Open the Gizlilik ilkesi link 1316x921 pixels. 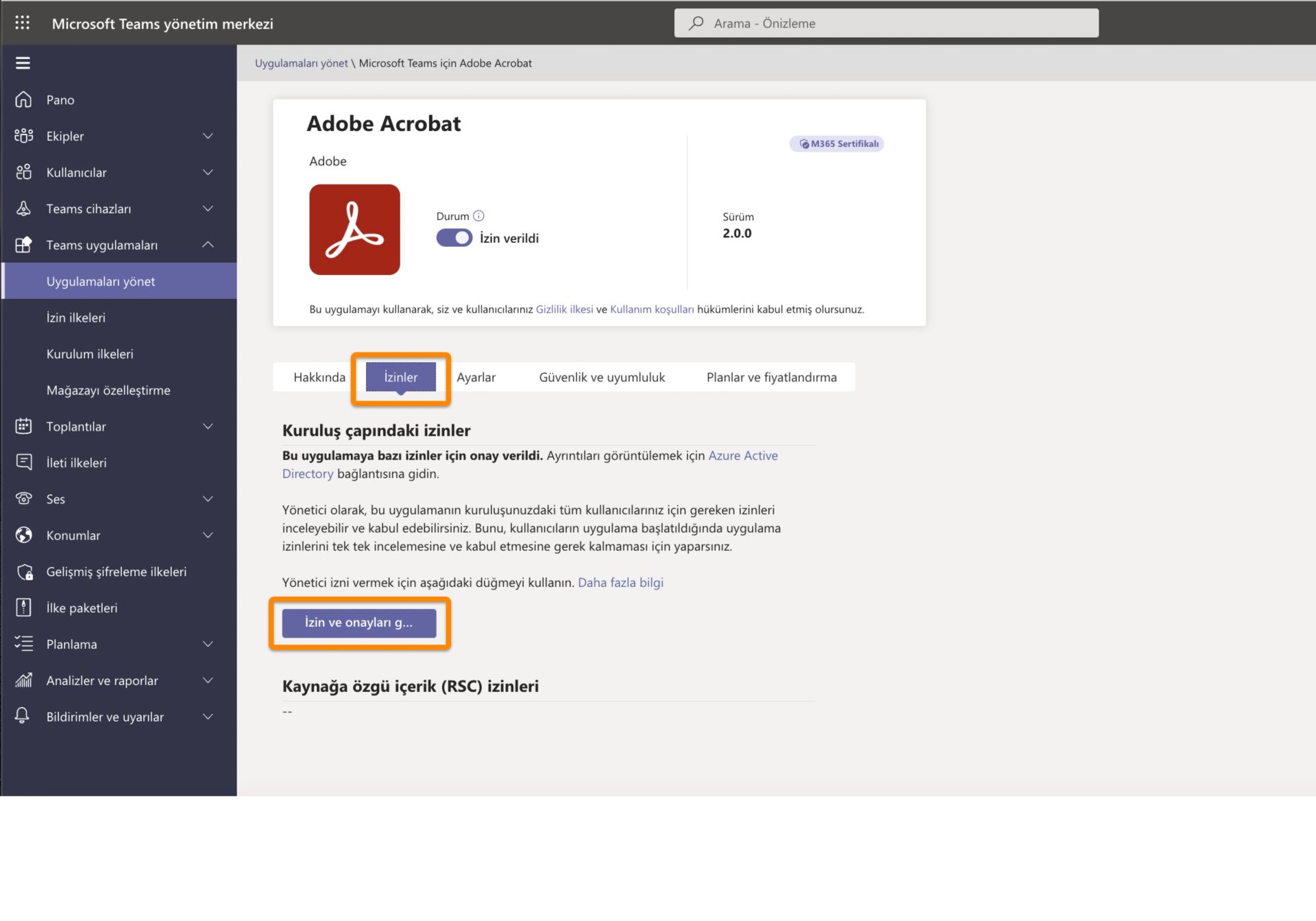pyautogui.click(x=564, y=309)
